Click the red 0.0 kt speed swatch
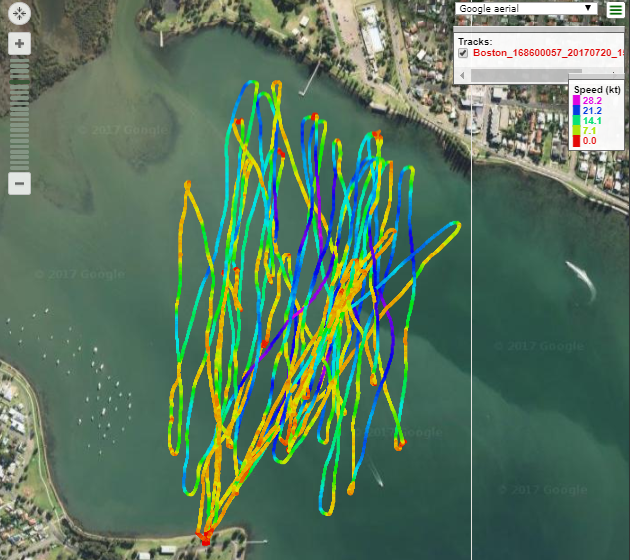 coord(576,142)
